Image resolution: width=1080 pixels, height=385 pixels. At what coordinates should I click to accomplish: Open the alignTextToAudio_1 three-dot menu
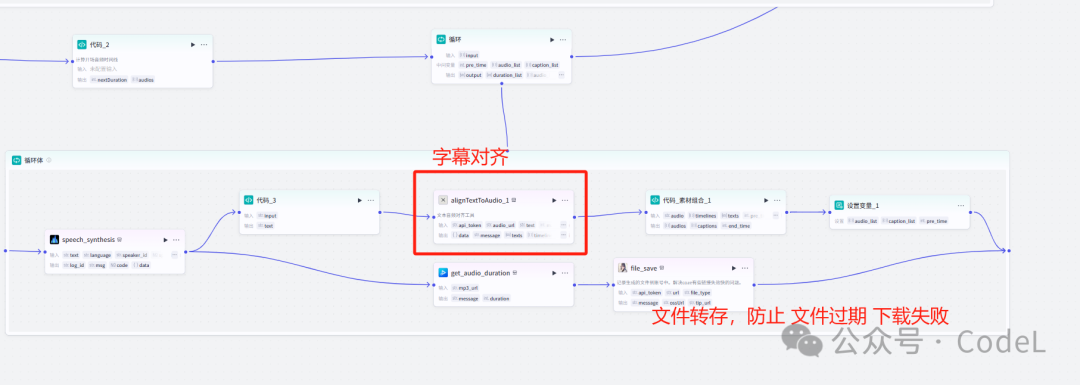pyautogui.click(x=565, y=200)
